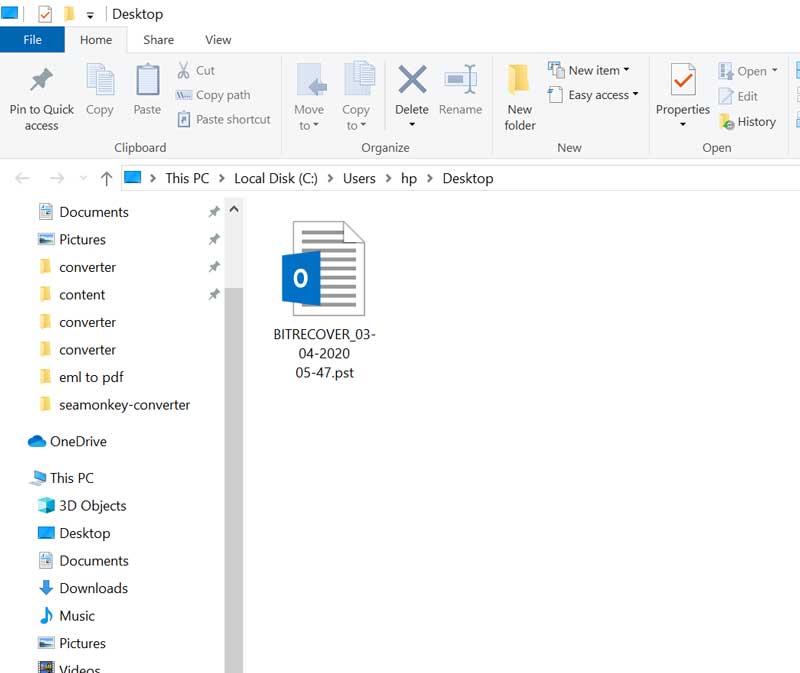Open the Copy to menu
The width and height of the screenshot is (800, 673).
click(x=356, y=97)
